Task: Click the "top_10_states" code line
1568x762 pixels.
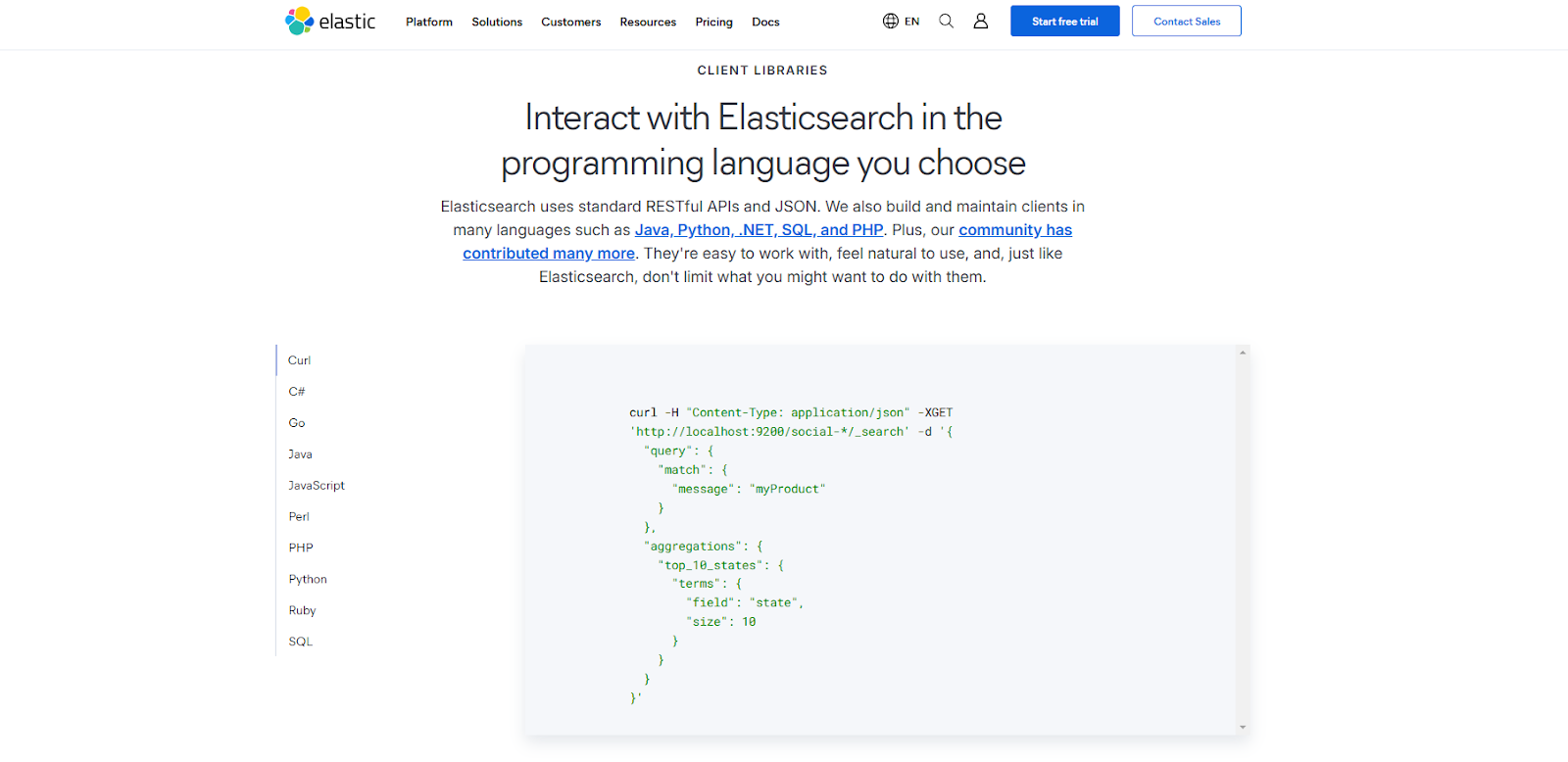Action: click(x=720, y=565)
